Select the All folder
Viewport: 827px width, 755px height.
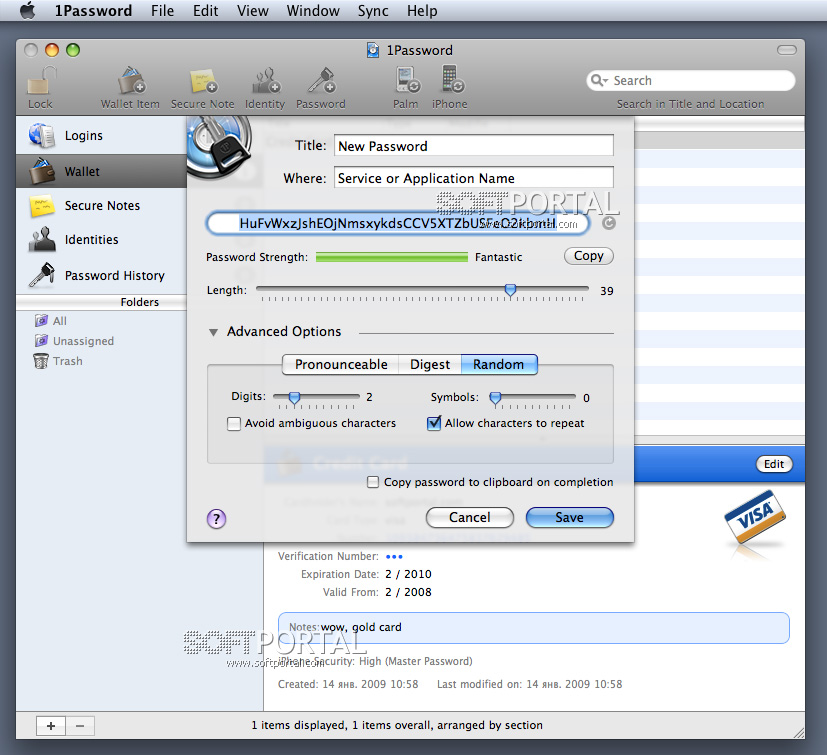tap(51, 321)
